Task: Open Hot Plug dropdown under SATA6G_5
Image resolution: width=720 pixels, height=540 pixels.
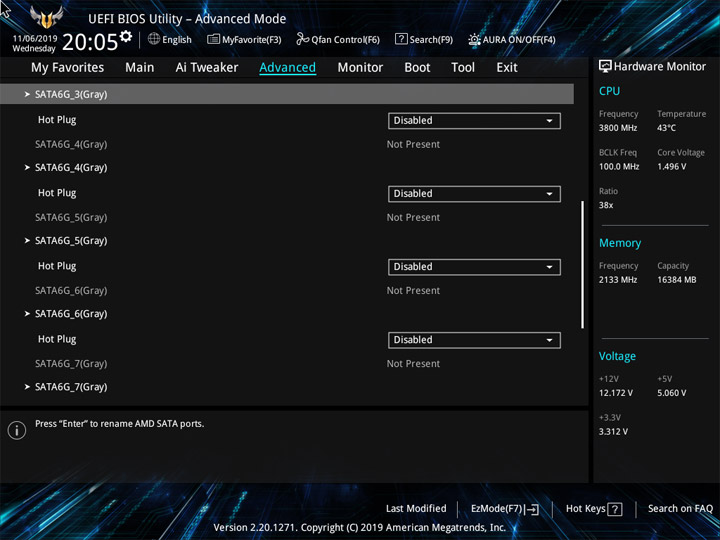Action: pyautogui.click(x=474, y=267)
